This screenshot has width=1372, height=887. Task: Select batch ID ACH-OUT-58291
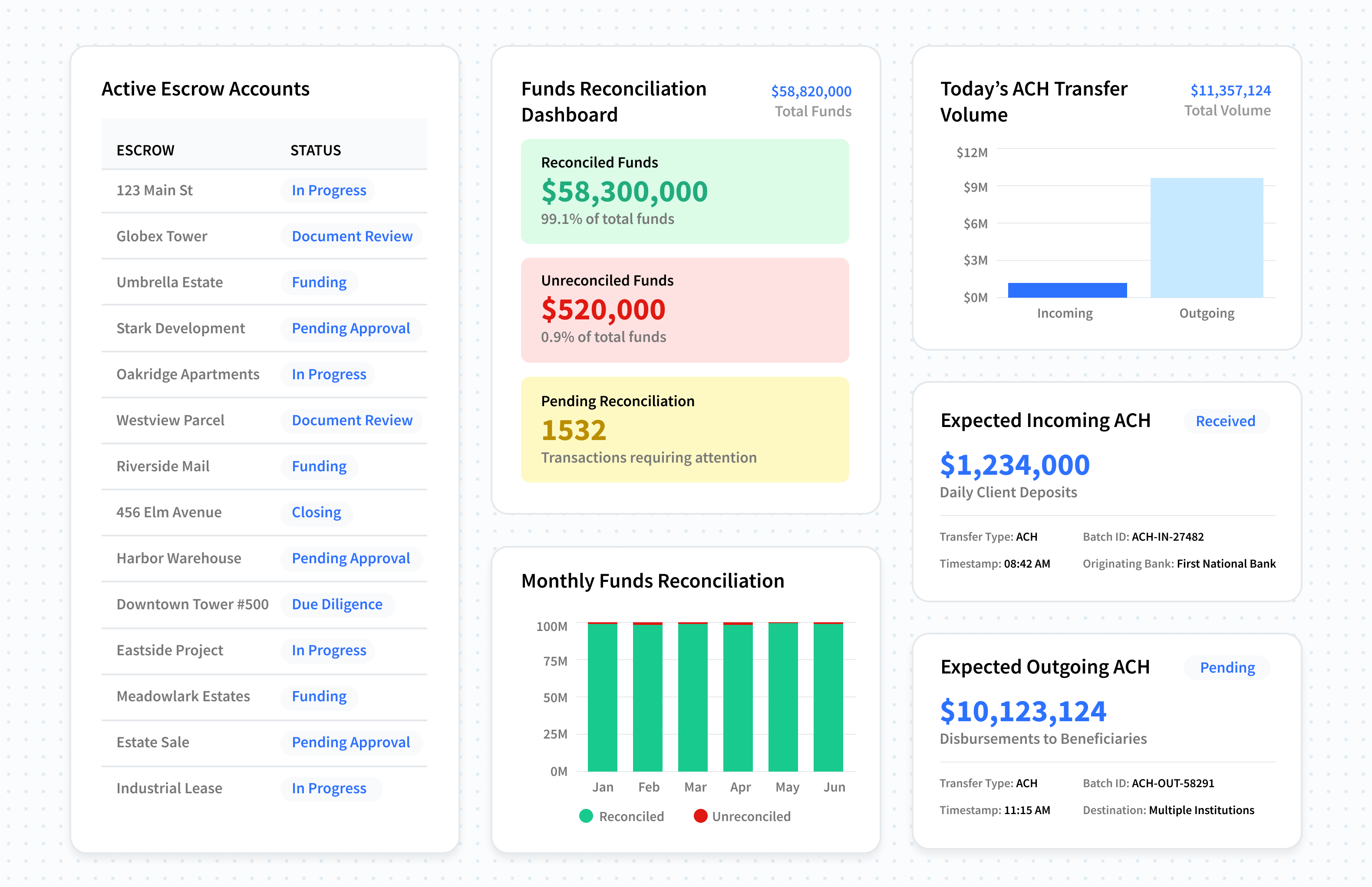pyautogui.click(x=1173, y=783)
